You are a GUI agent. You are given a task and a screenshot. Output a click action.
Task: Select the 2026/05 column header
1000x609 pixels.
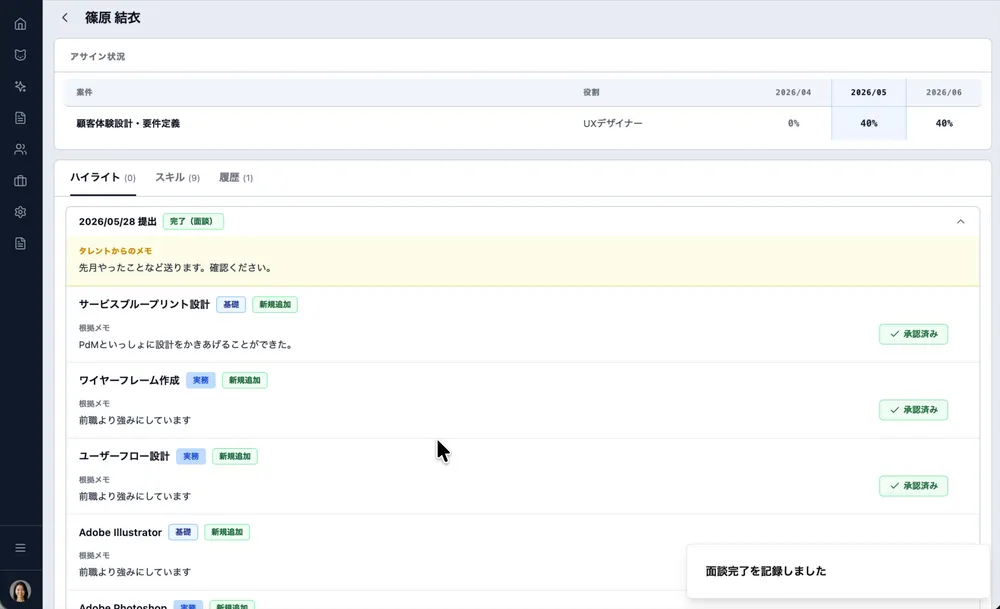click(x=869, y=92)
